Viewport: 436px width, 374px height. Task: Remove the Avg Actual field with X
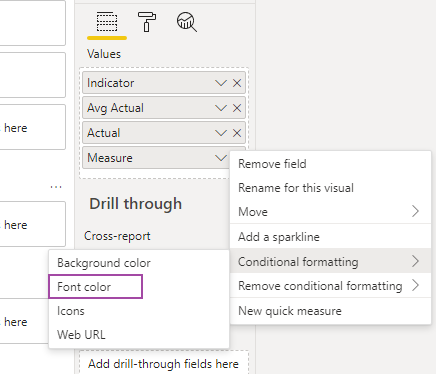point(237,108)
